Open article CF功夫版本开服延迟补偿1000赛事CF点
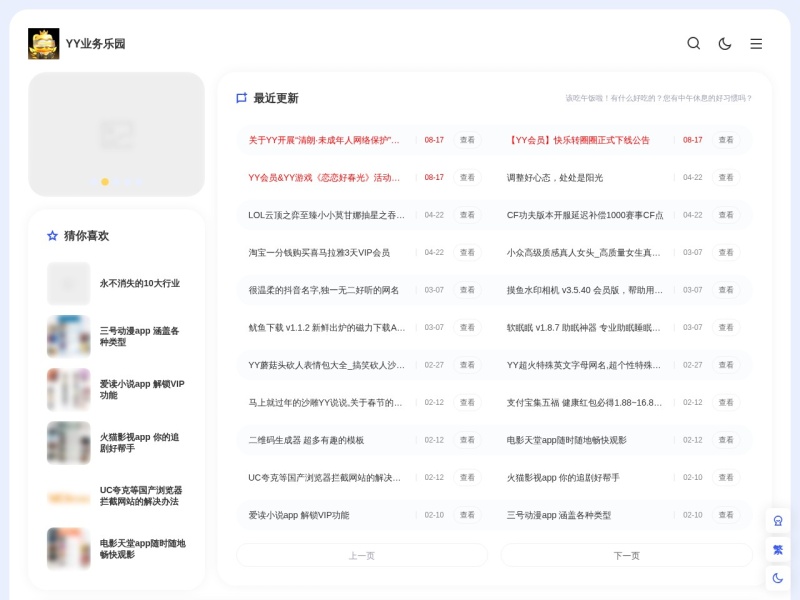The width and height of the screenshot is (800, 600). click(585, 215)
